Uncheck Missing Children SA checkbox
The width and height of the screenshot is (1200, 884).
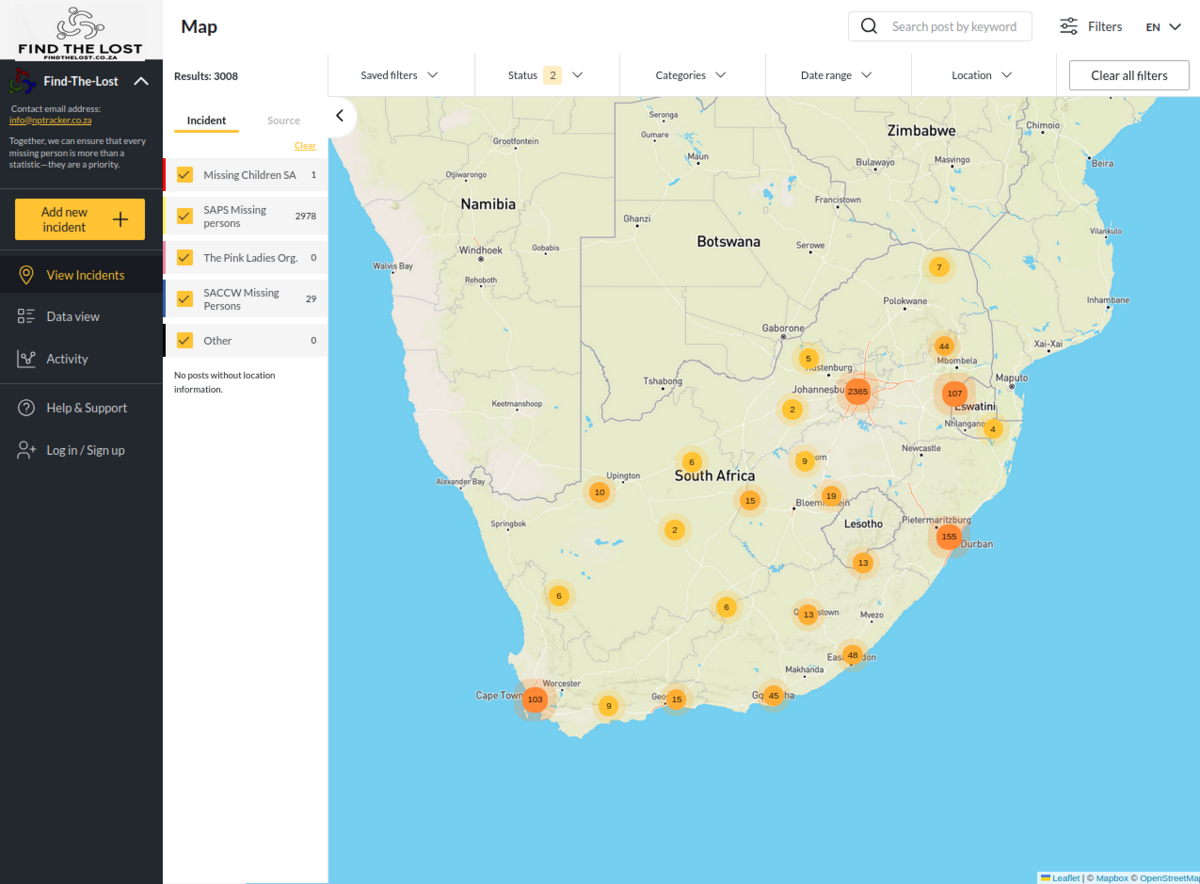coord(185,175)
